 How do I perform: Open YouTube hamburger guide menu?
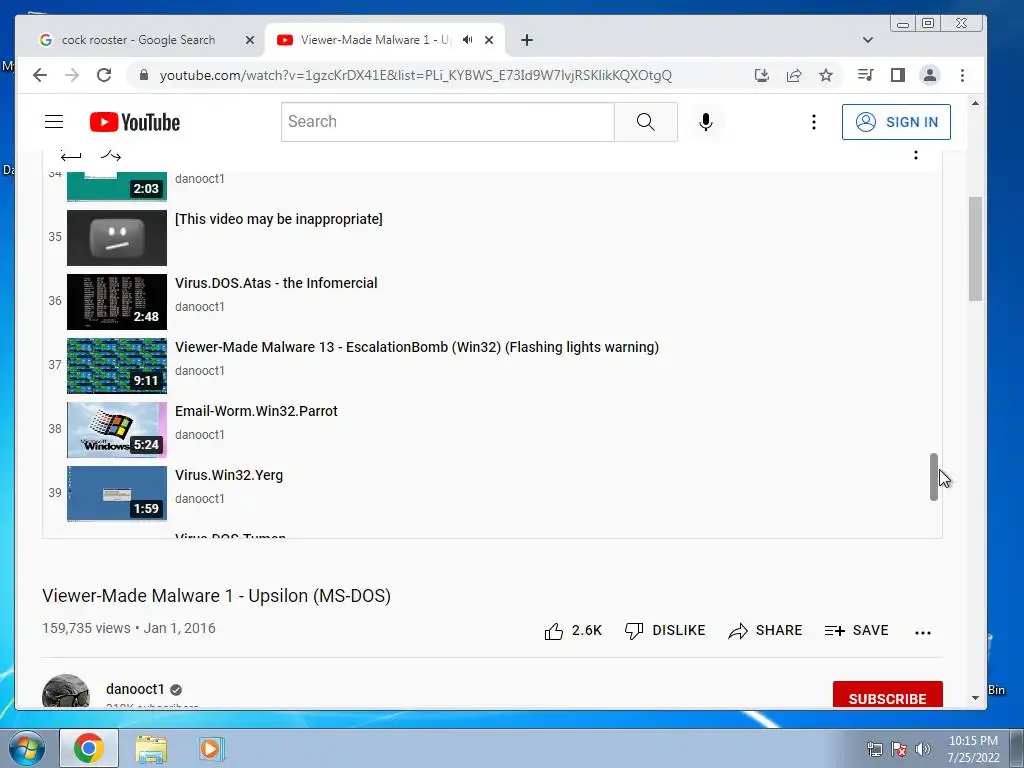[54, 121]
